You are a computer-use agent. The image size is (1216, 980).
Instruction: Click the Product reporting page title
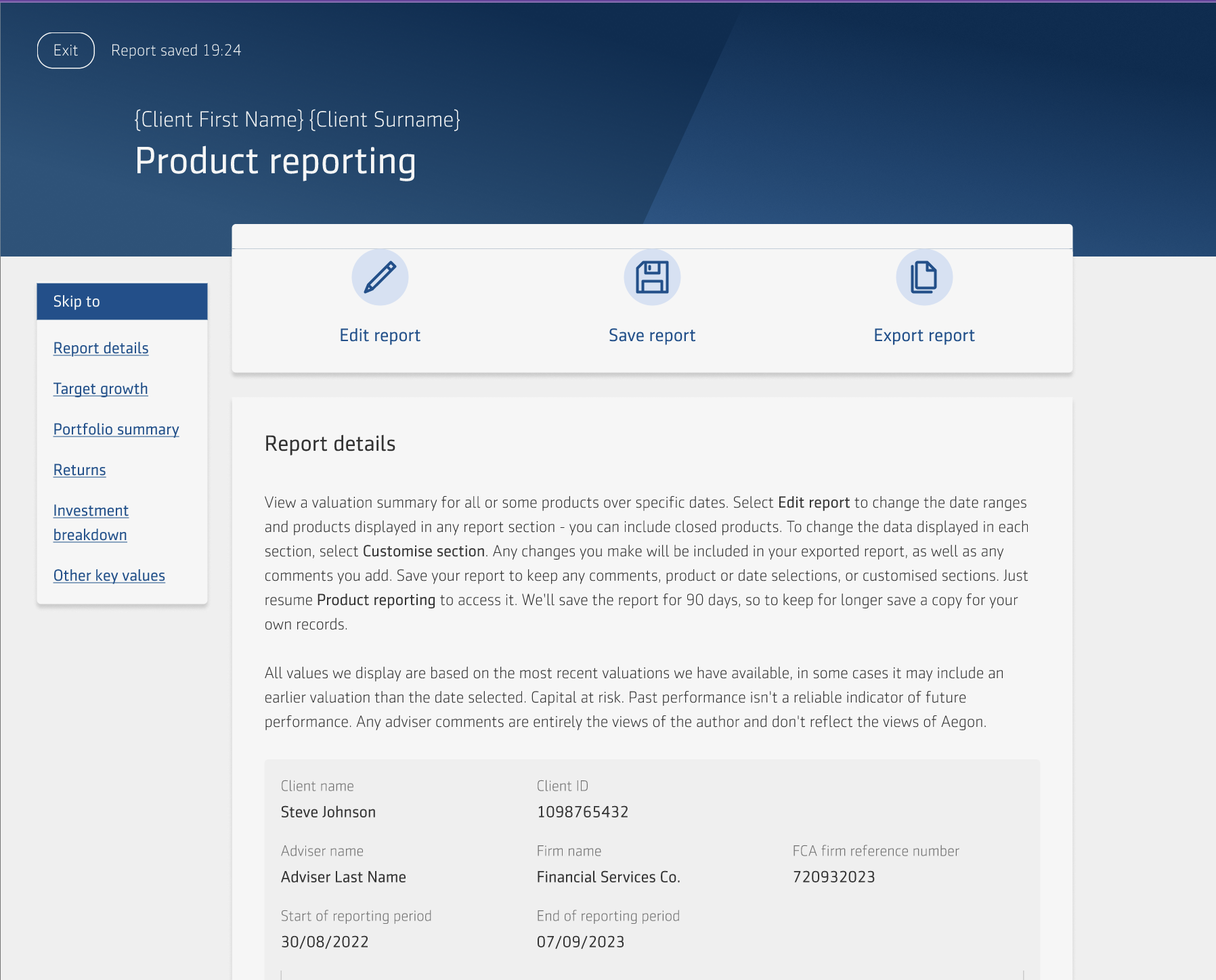tap(276, 161)
